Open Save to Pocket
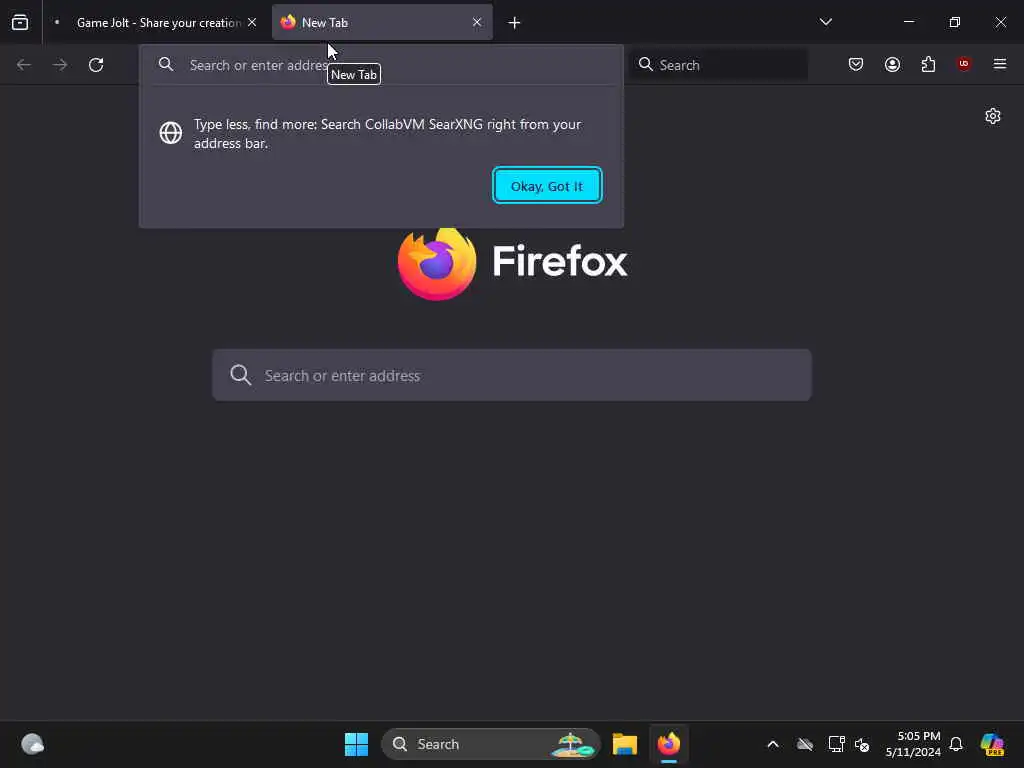The image size is (1024, 768). pyautogui.click(x=856, y=64)
